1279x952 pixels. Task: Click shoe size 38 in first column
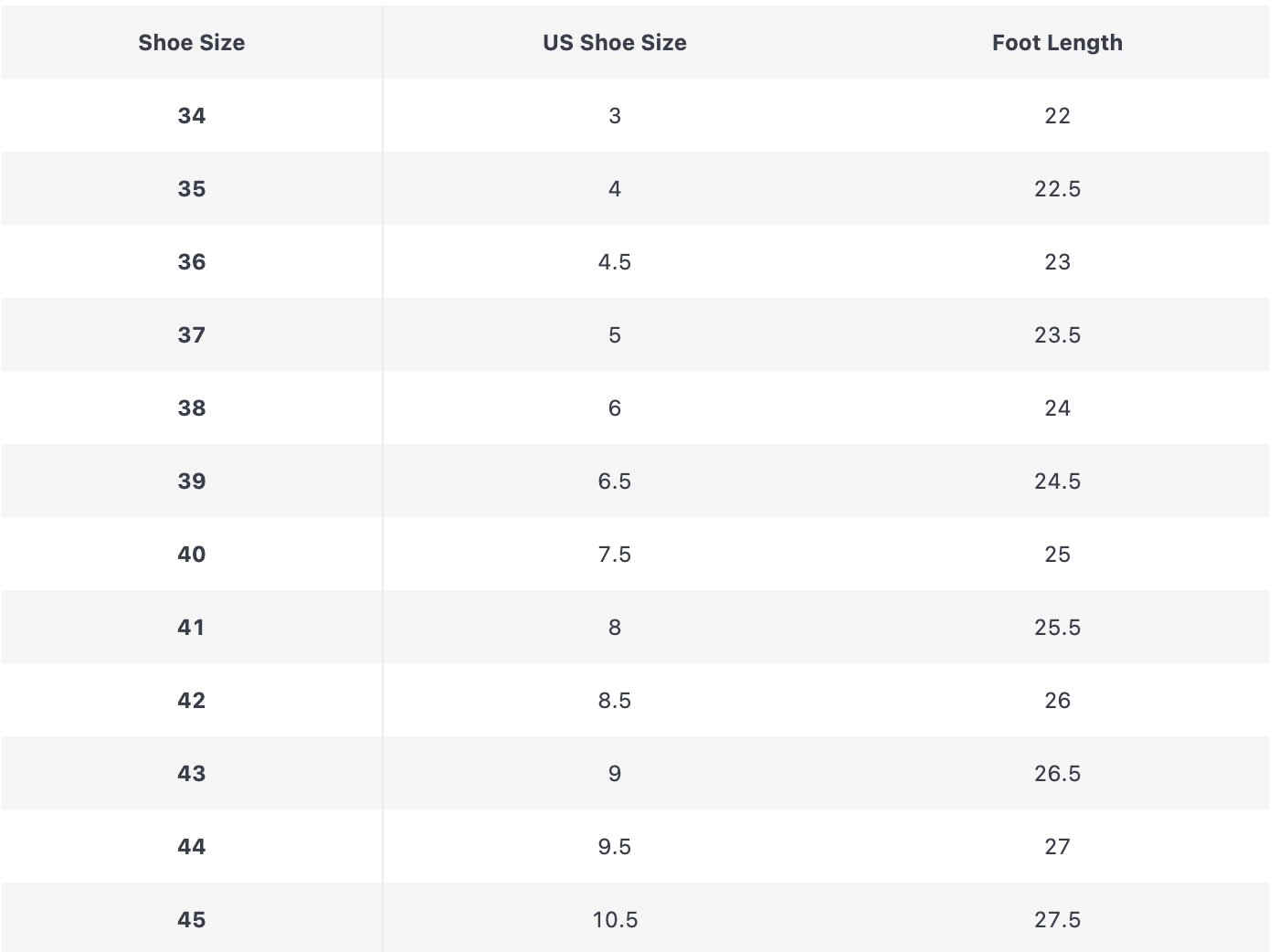[x=191, y=408]
